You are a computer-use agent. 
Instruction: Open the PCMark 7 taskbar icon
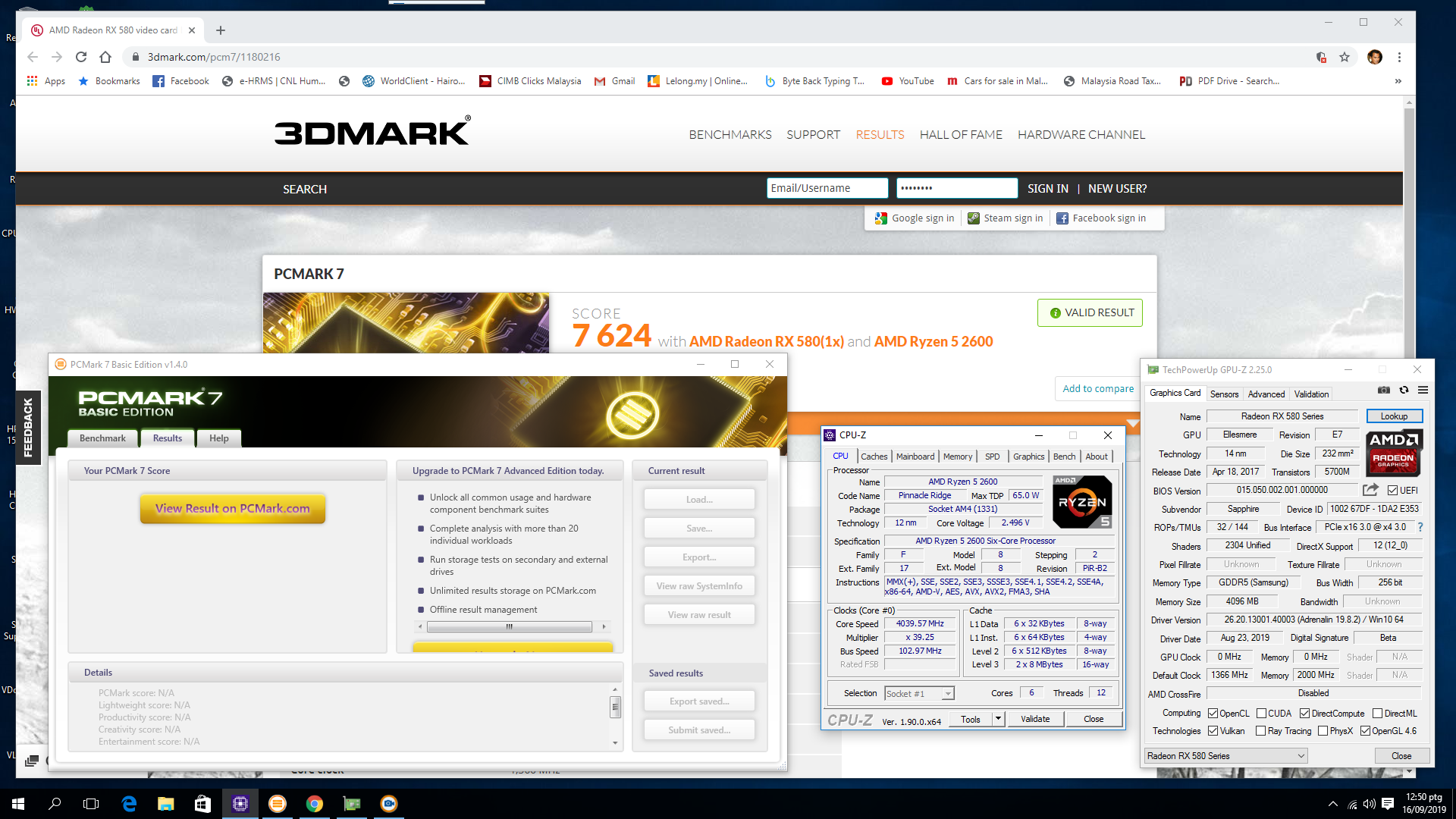[x=278, y=804]
